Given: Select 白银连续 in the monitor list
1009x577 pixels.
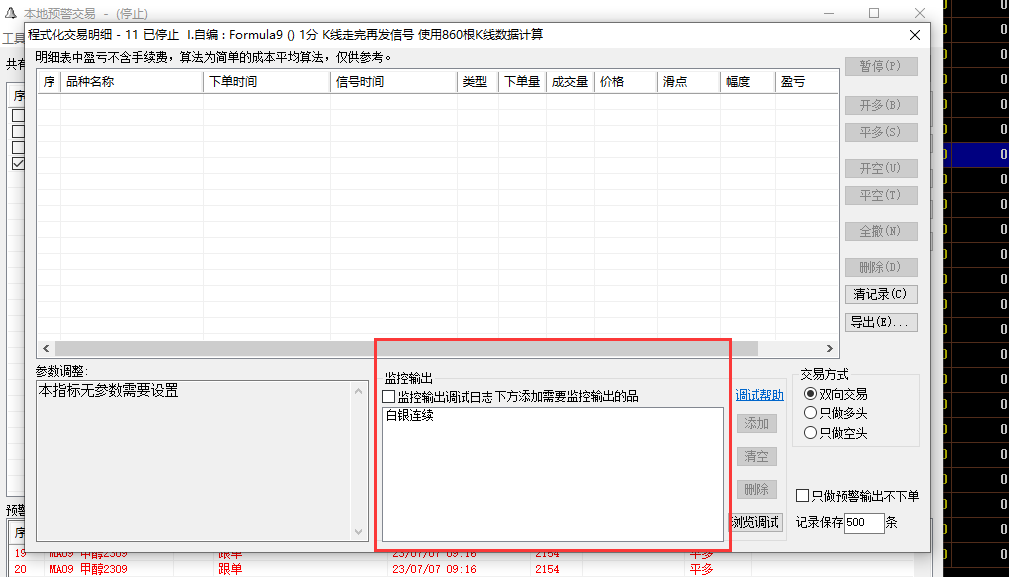Looking at the screenshot, I should click(x=410, y=416).
